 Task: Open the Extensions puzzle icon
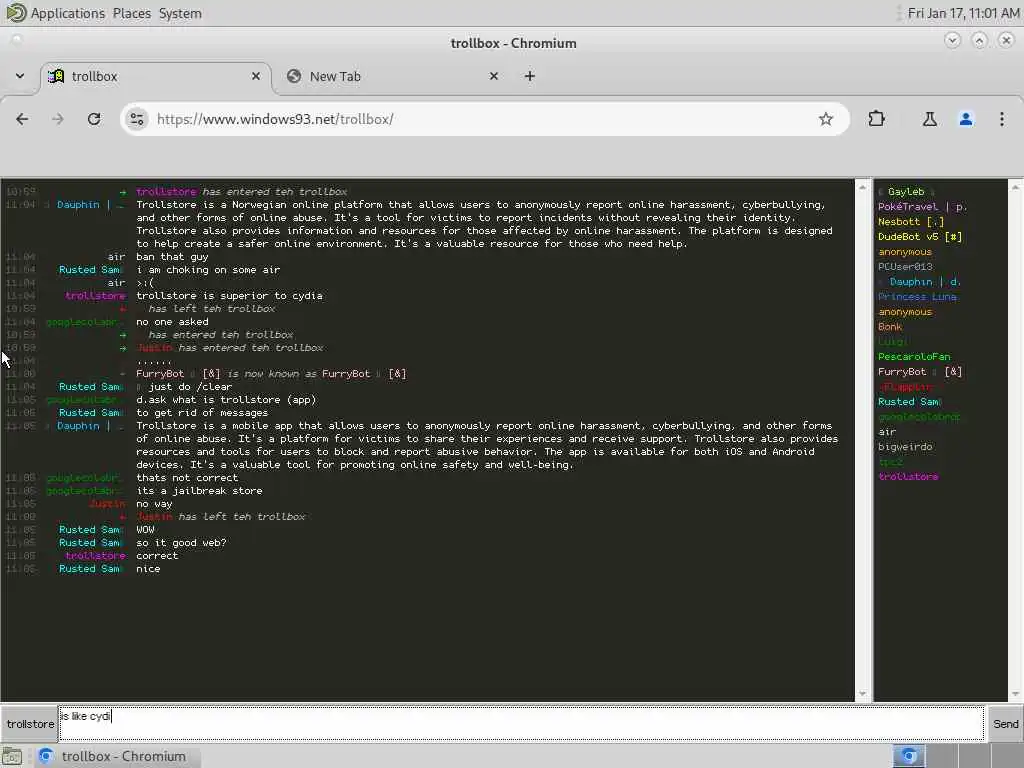click(x=876, y=119)
